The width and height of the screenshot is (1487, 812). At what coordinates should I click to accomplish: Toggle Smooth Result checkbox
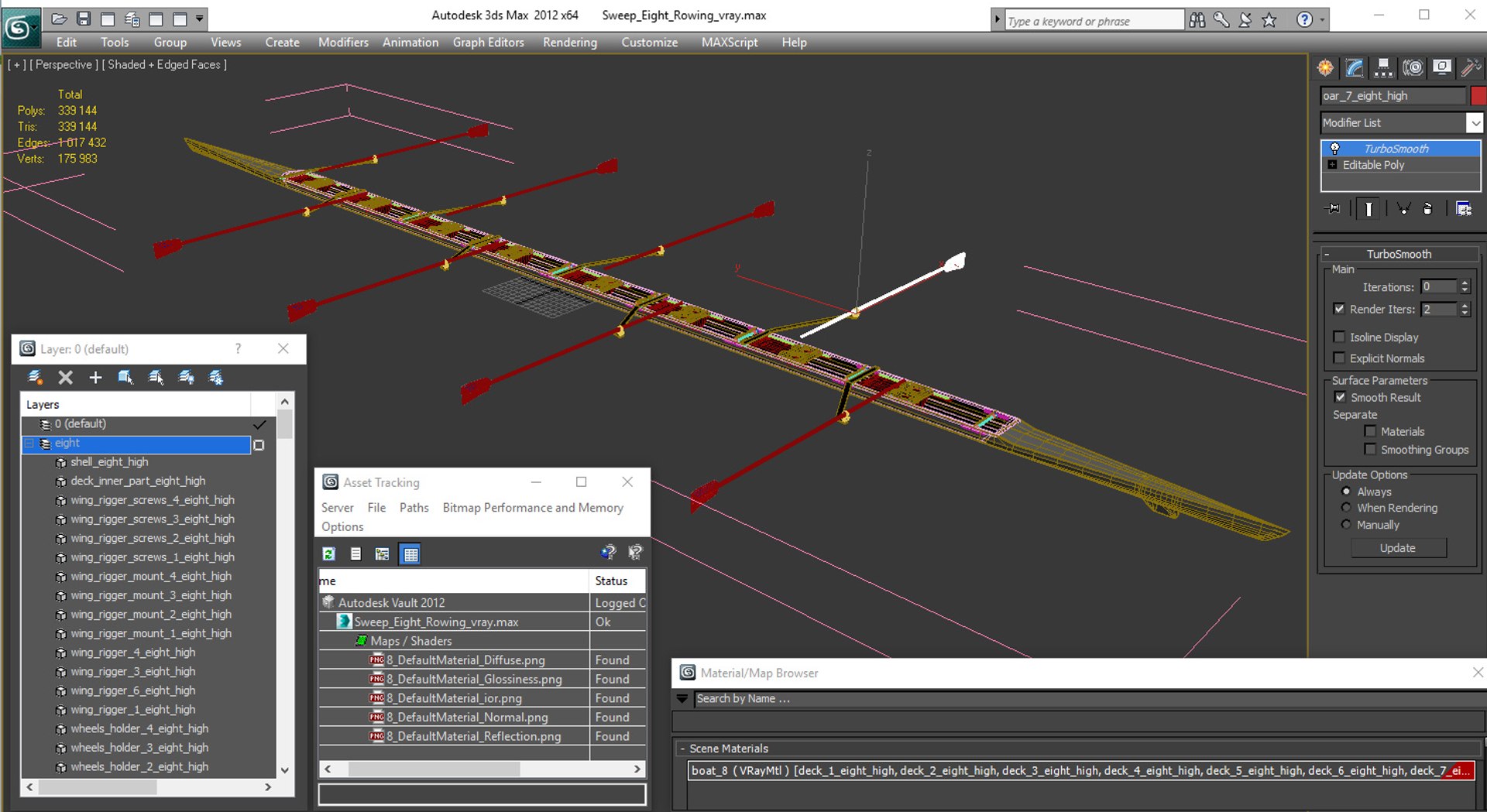point(1340,397)
